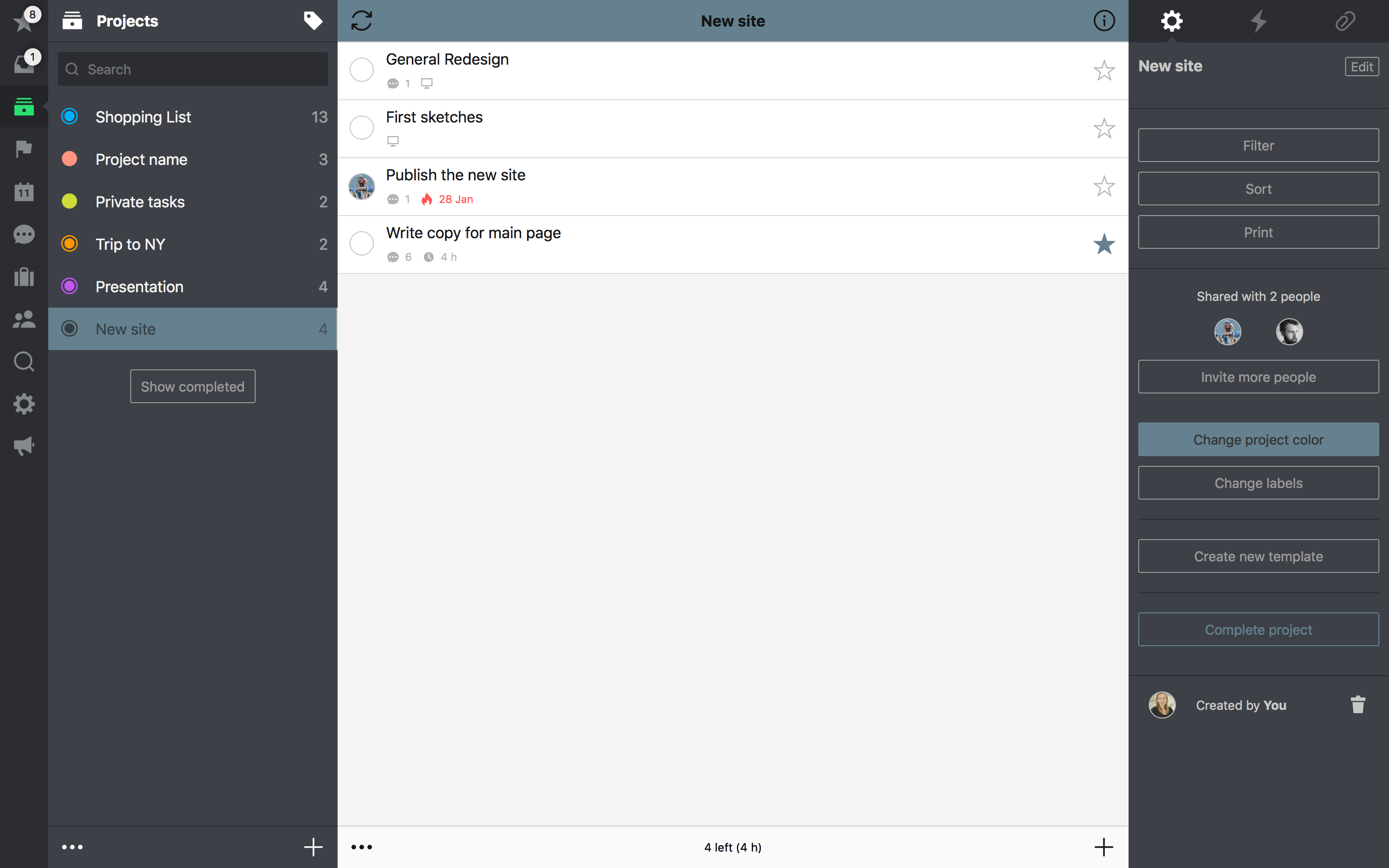Expand the three-dot menu at bottom left
The height and width of the screenshot is (868, 1389).
click(72, 847)
